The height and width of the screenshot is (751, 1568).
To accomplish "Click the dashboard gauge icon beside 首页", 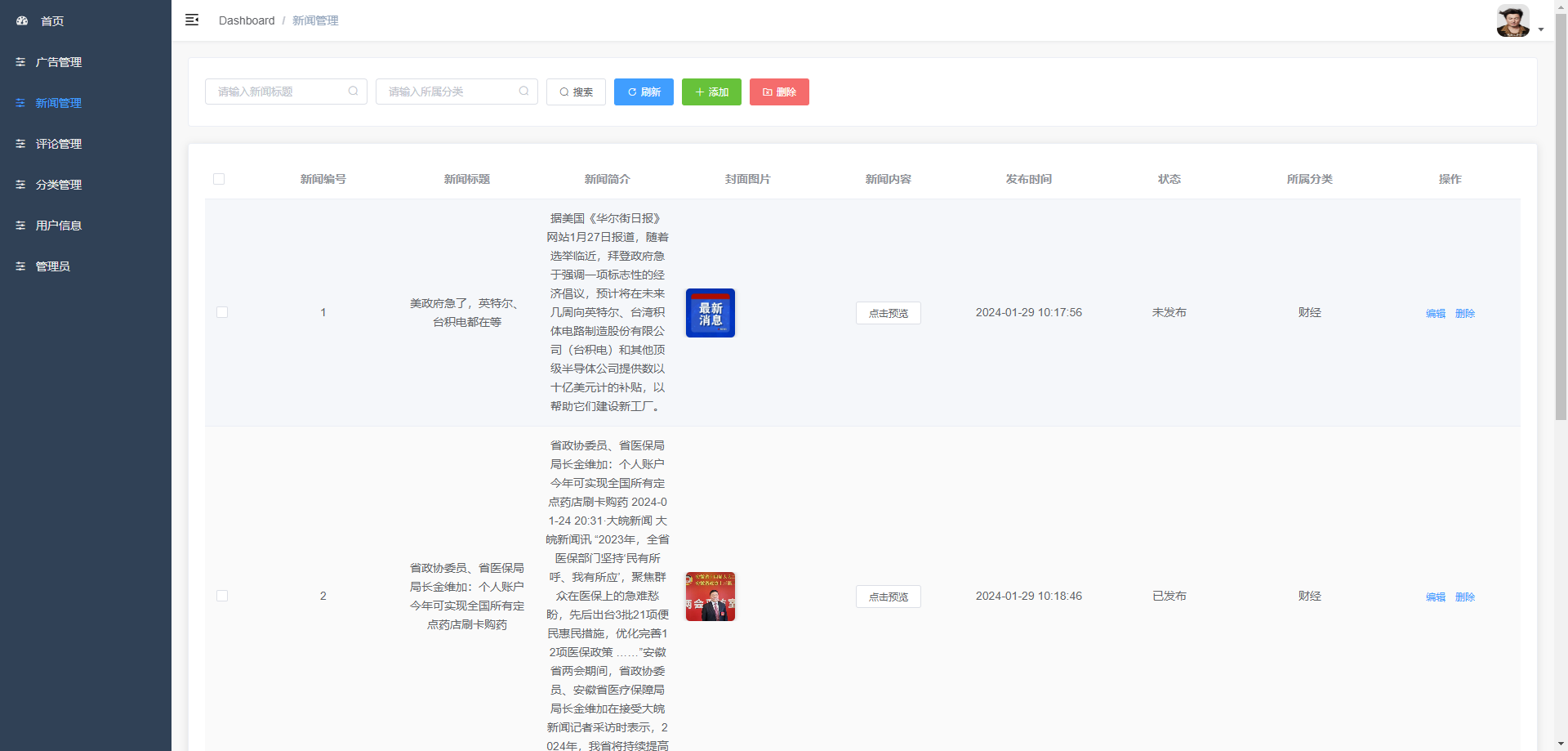I will (20, 21).
